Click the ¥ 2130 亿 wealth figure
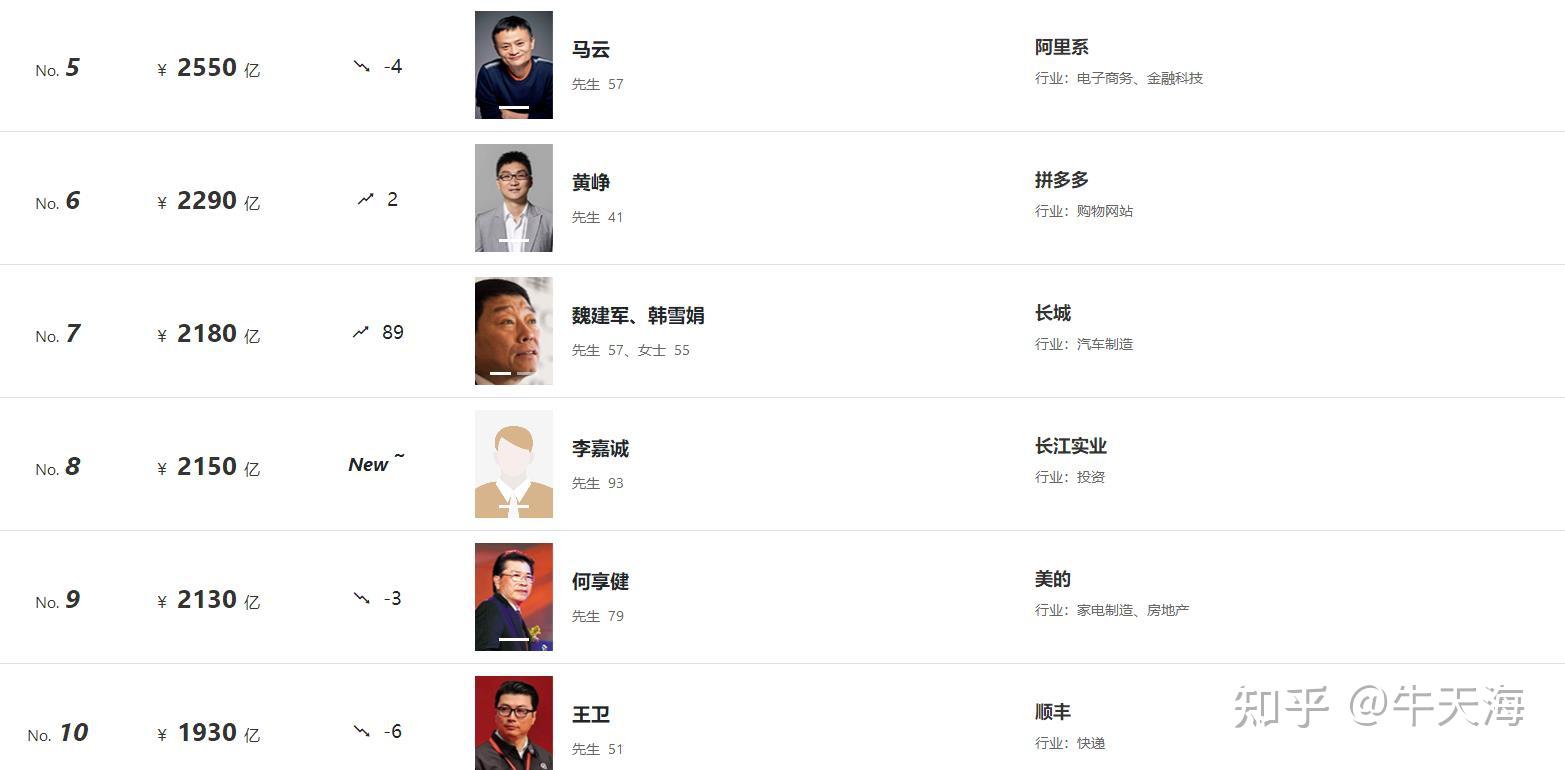The width and height of the screenshot is (1565, 770). (x=208, y=600)
